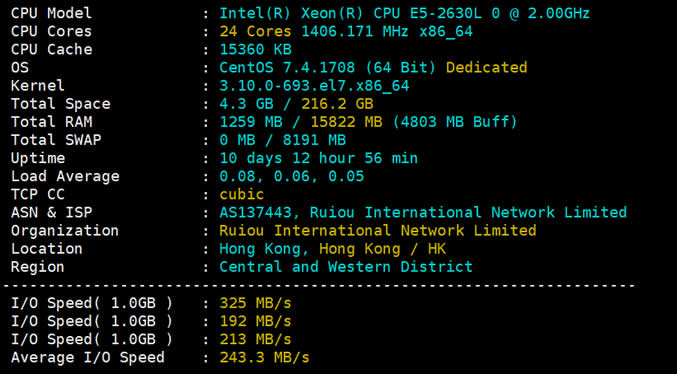Select the CPU Cache label

click(x=51, y=50)
